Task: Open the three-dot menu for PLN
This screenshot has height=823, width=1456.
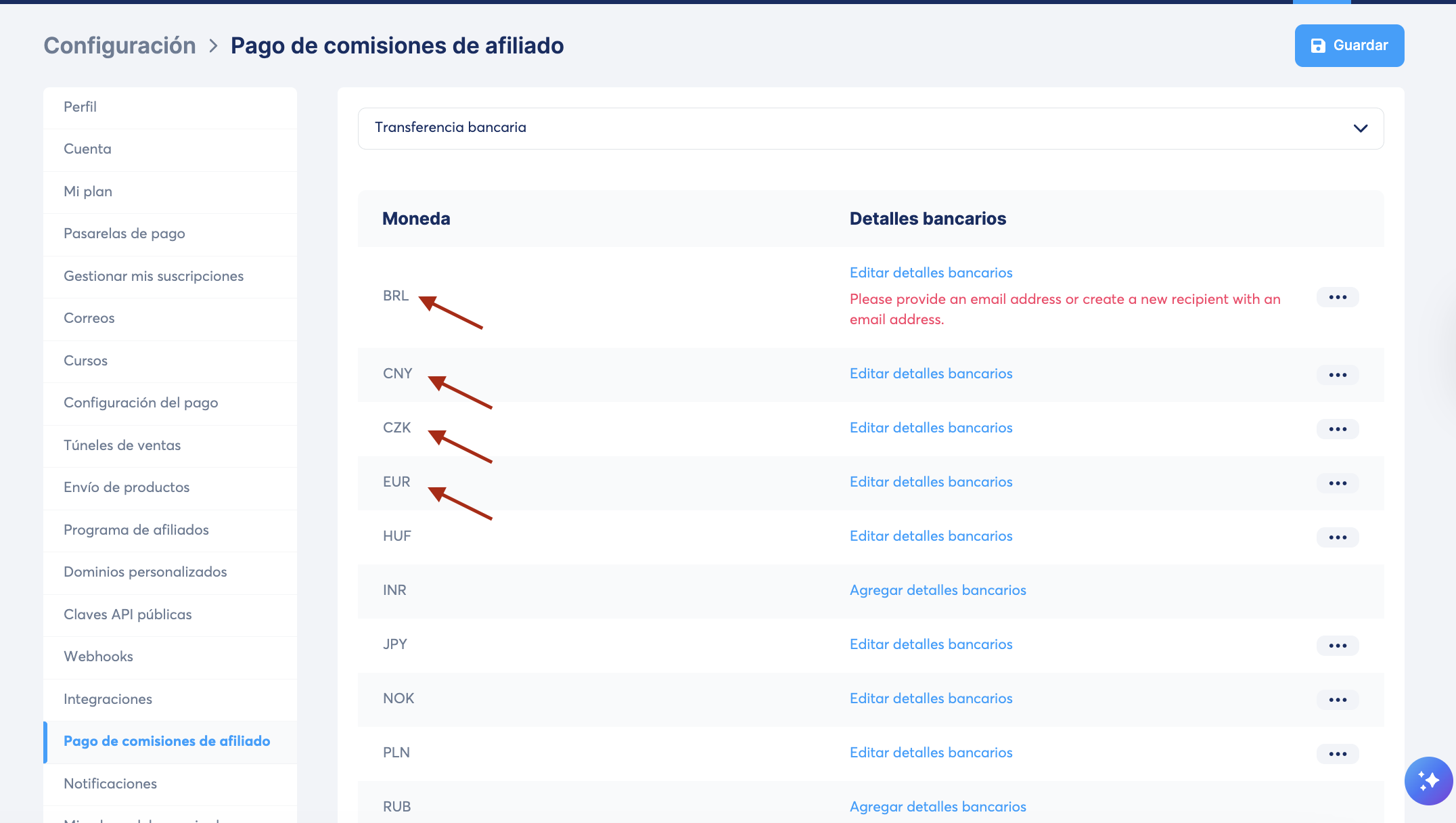Action: point(1337,754)
